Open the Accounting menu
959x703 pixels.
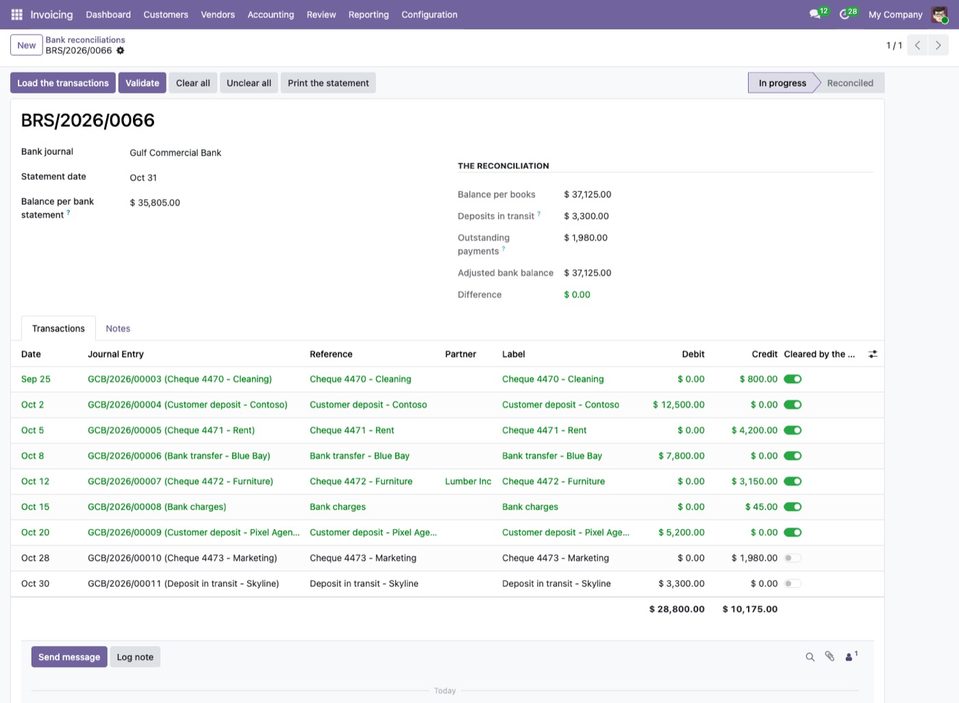[270, 15]
